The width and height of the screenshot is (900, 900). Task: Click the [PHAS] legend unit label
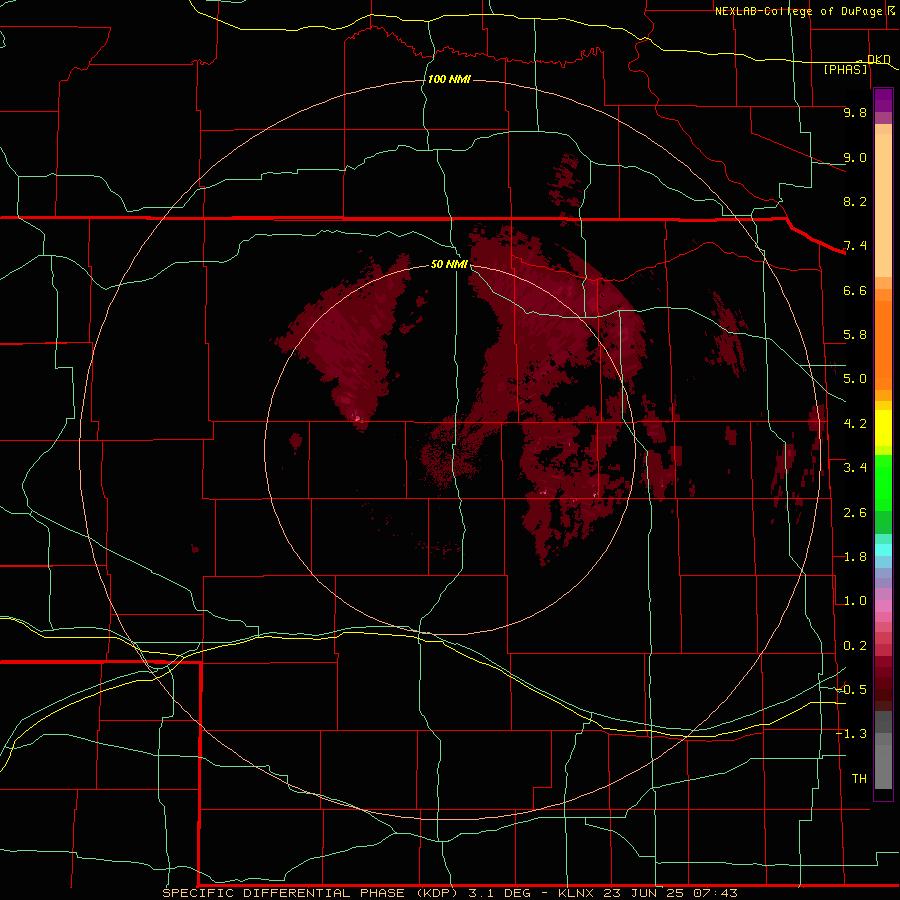pyautogui.click(x=845, y=69)
